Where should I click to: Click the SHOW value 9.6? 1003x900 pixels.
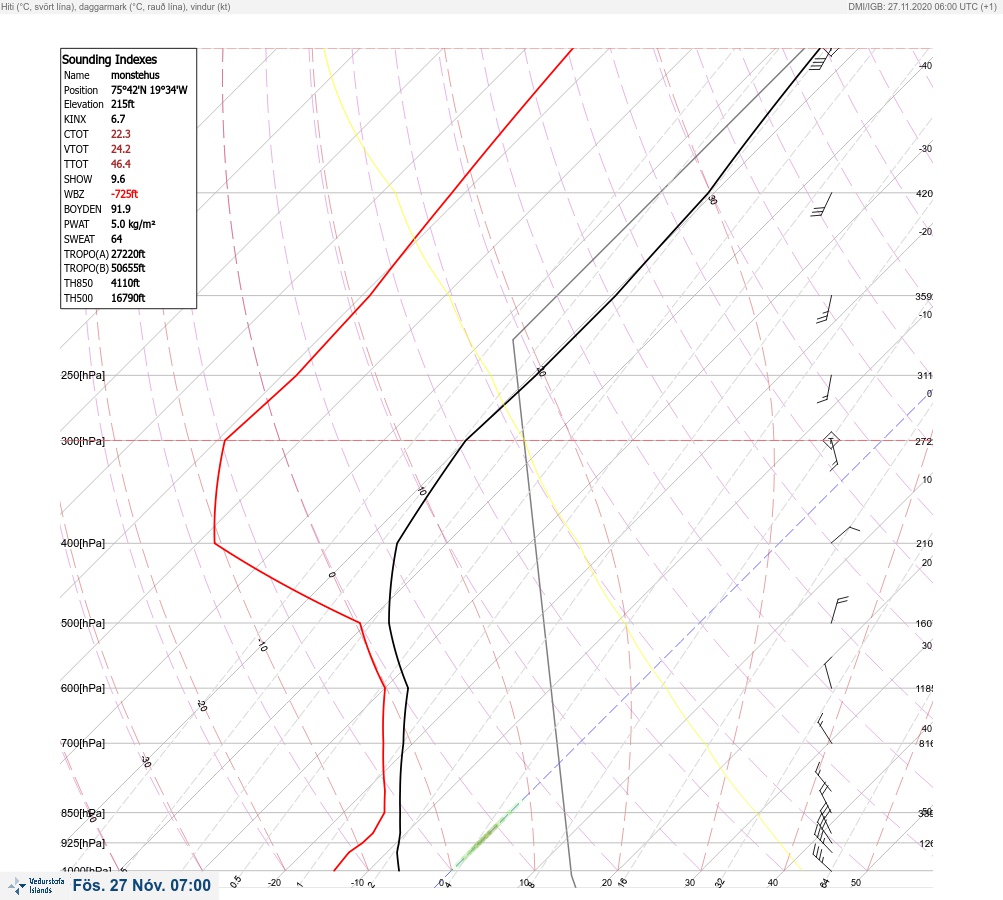118,179
